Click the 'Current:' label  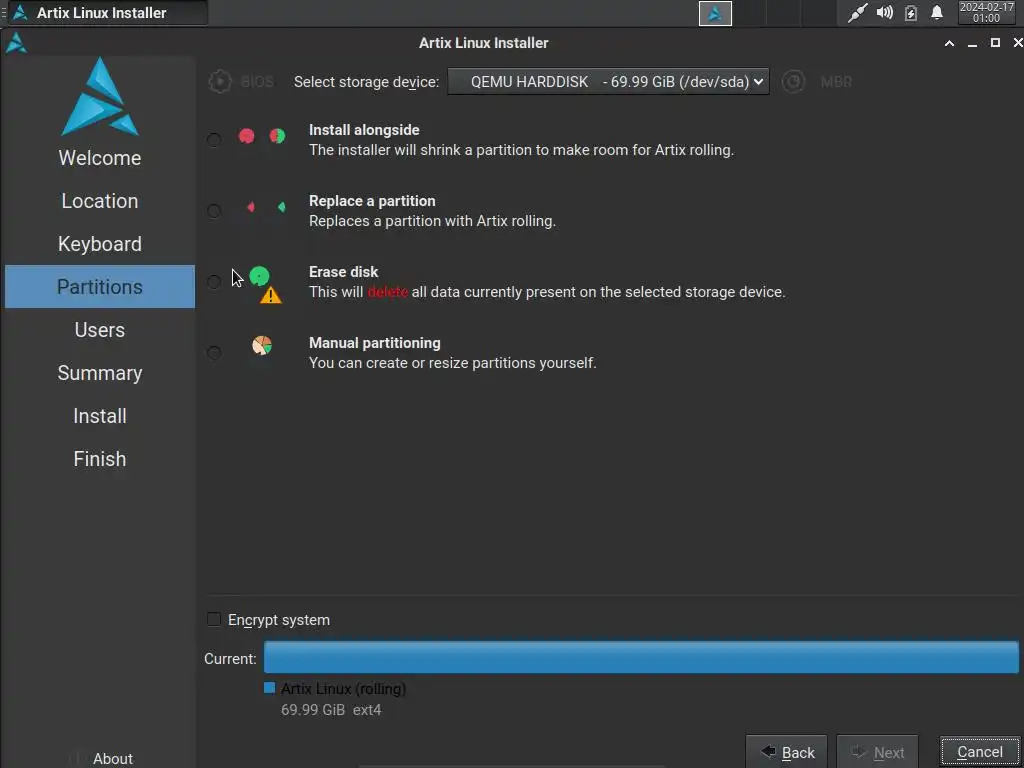(x=230, y=659)
